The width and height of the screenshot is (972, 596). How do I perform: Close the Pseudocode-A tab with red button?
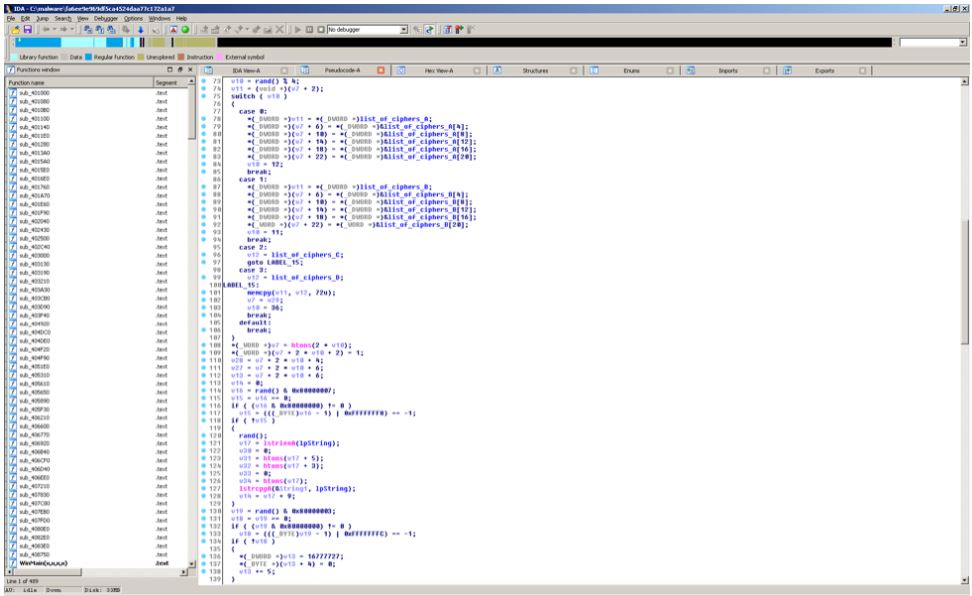click(381, 70)
